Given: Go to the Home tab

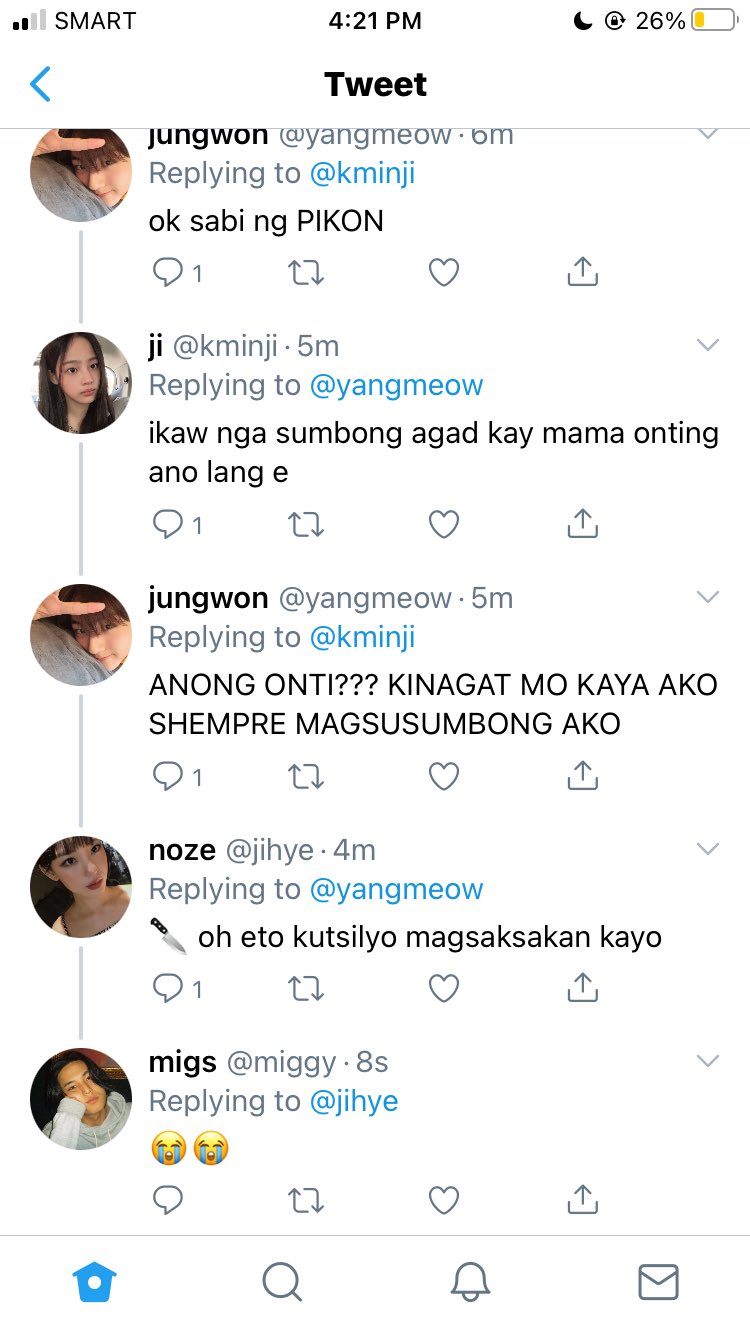Looking at the screenshot, I should click(x=95, y=1281).
